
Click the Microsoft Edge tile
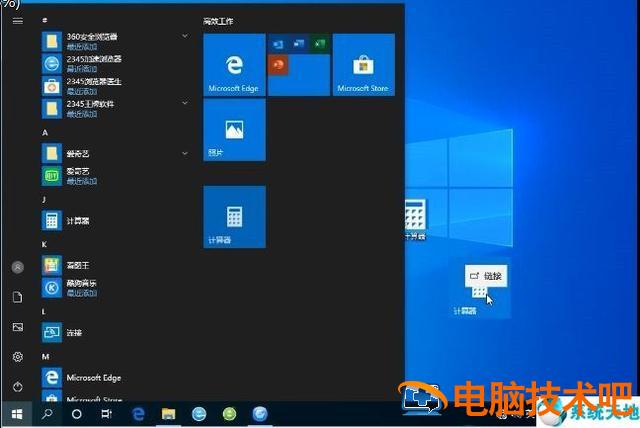click(234, 65)
